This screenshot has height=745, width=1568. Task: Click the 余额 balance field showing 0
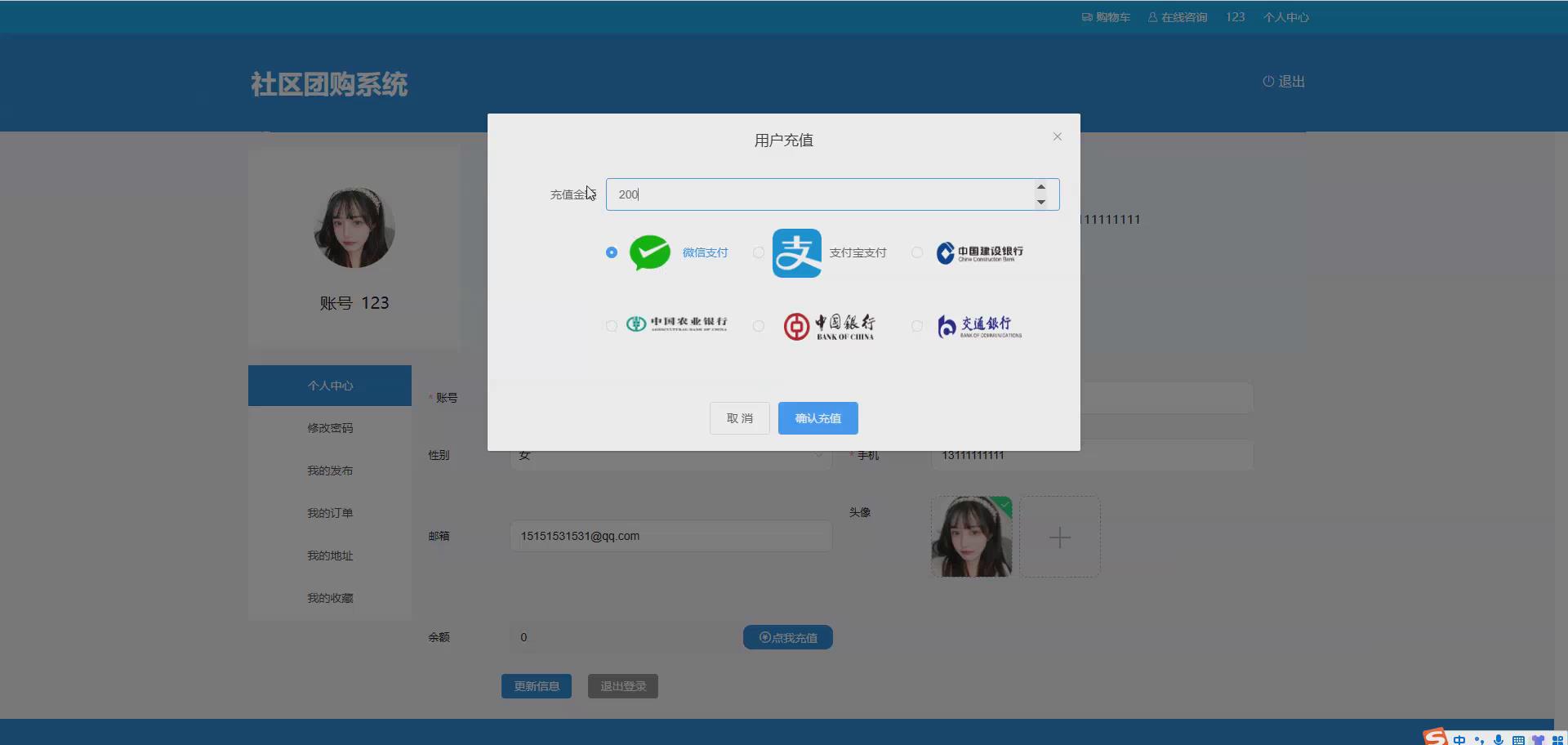click(622, 637)
